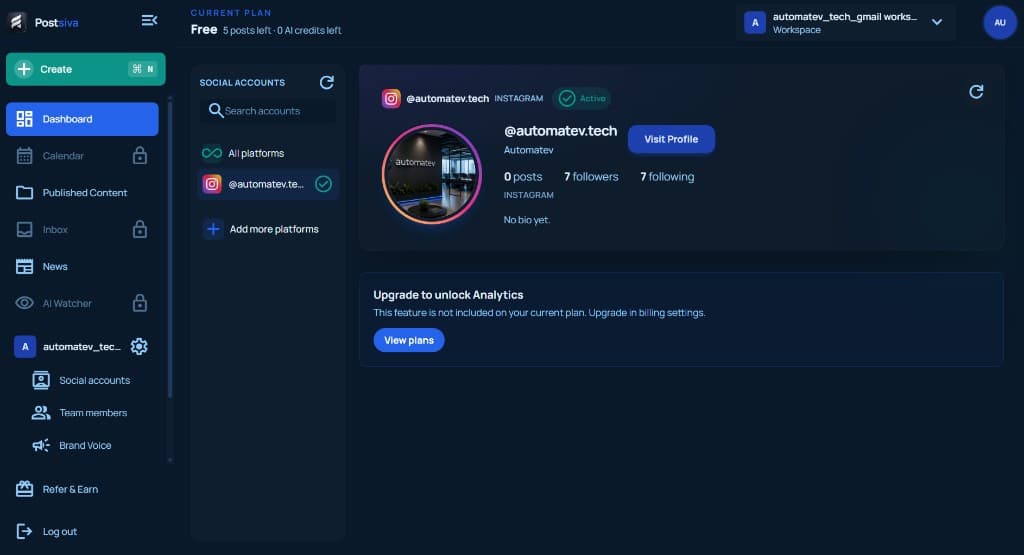The height and width of the screenshot is (555, 1024).
Task: Click the Calendar icon
Action: pyautogui.click(x=24, y=155)
